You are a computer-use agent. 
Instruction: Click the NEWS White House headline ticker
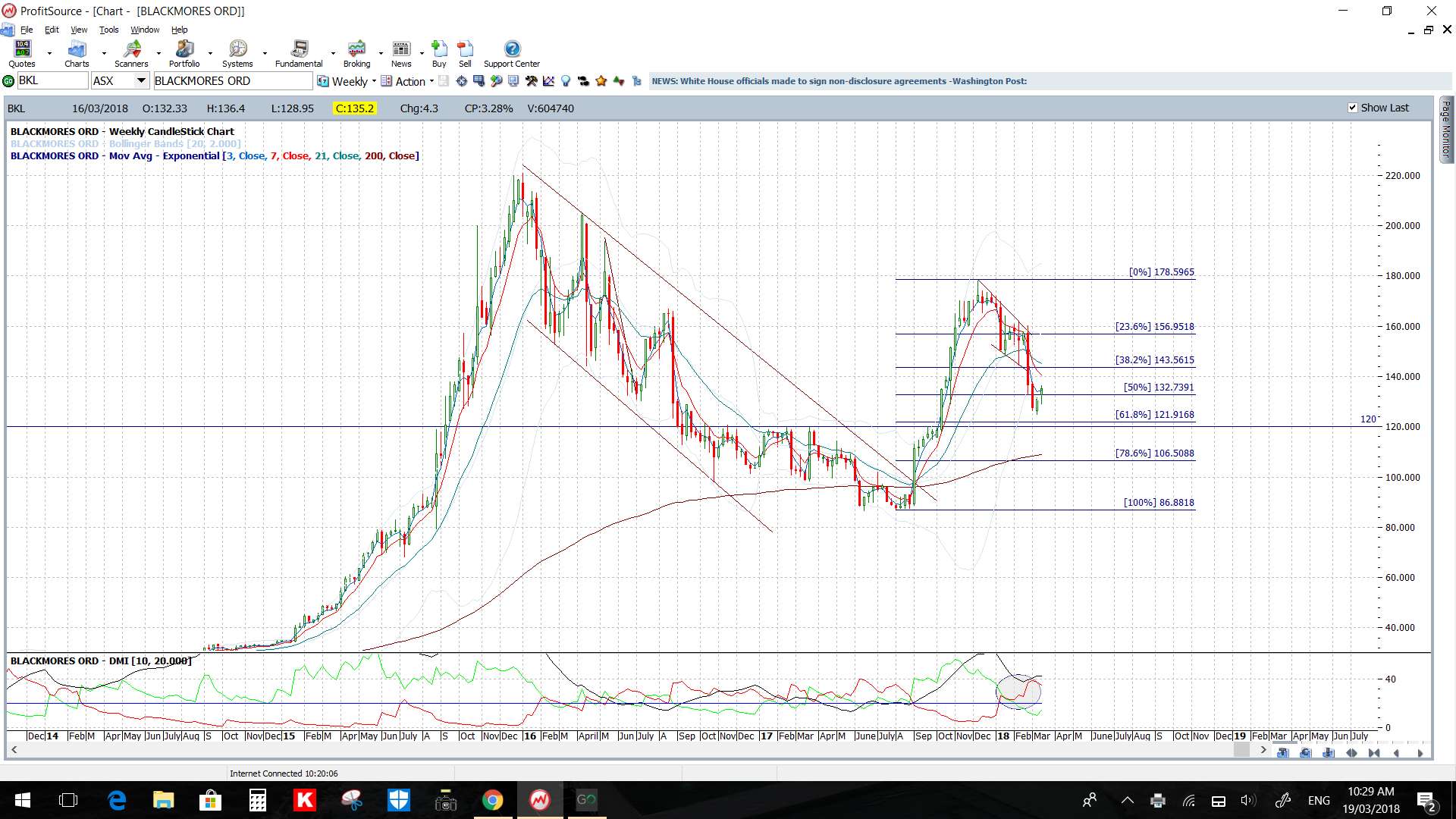pyautogui.click(x=839, y=81)
